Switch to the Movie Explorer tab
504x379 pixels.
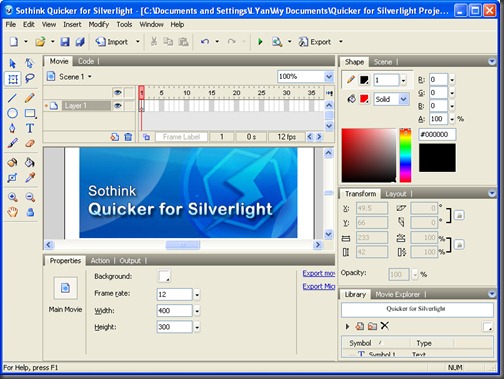click(x=398, y=294)
